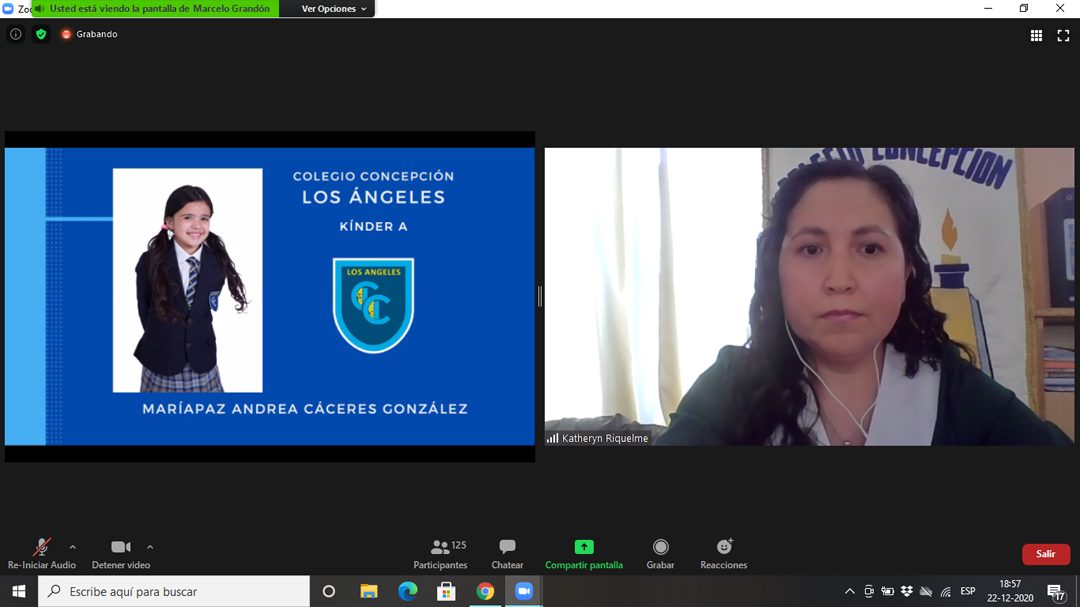Image resolution: width=1080 pixels, height=607 pixels.
Task: Click the Grabar record button
Action: pyautogui.click(x=660, y=554)
